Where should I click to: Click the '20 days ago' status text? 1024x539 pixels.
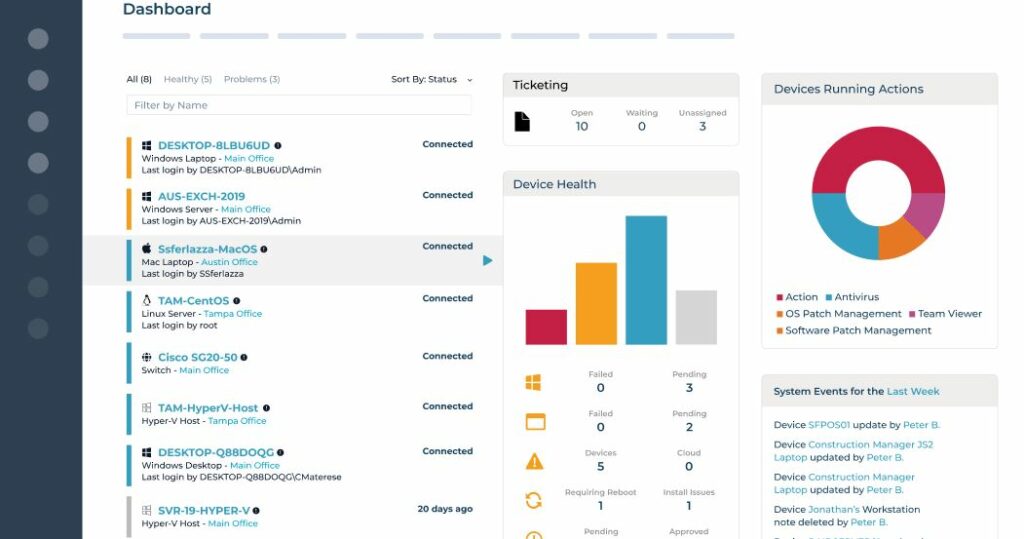click(445, 509)
